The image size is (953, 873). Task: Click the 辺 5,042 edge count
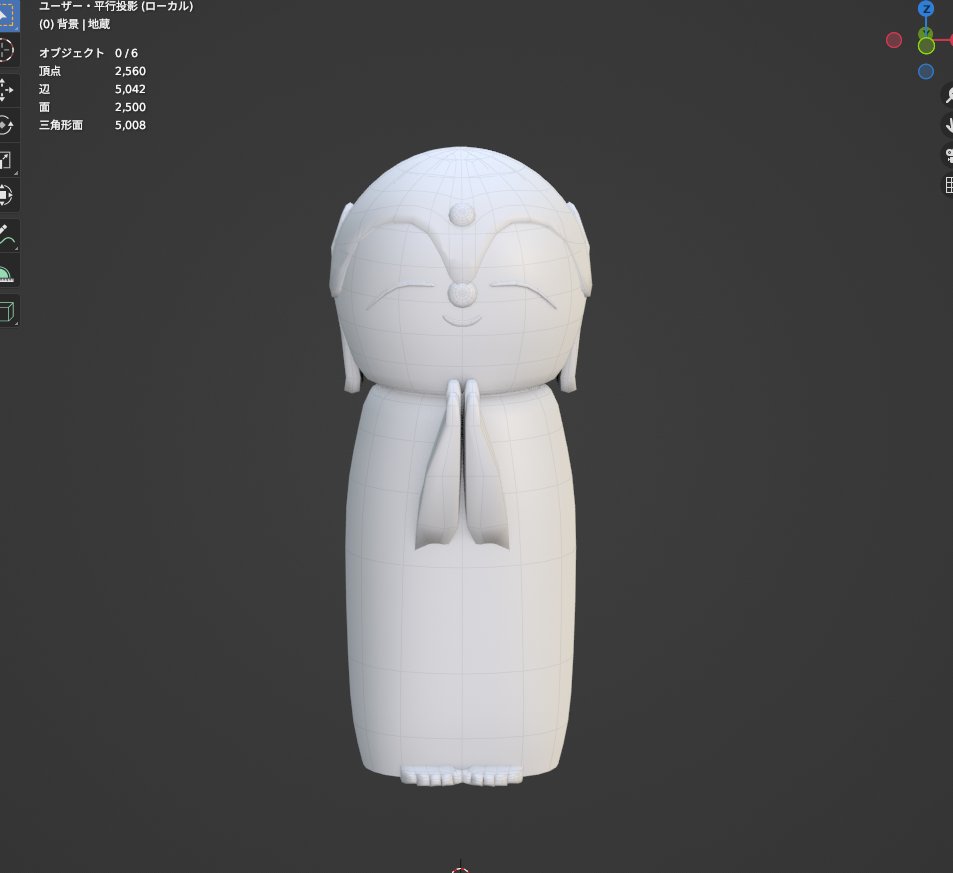92,89
